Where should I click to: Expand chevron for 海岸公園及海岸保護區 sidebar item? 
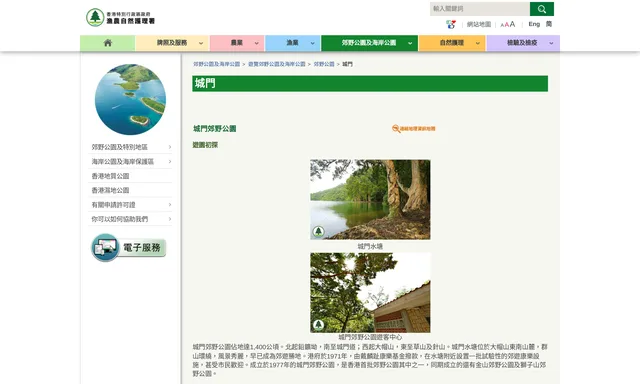point(170,162)
